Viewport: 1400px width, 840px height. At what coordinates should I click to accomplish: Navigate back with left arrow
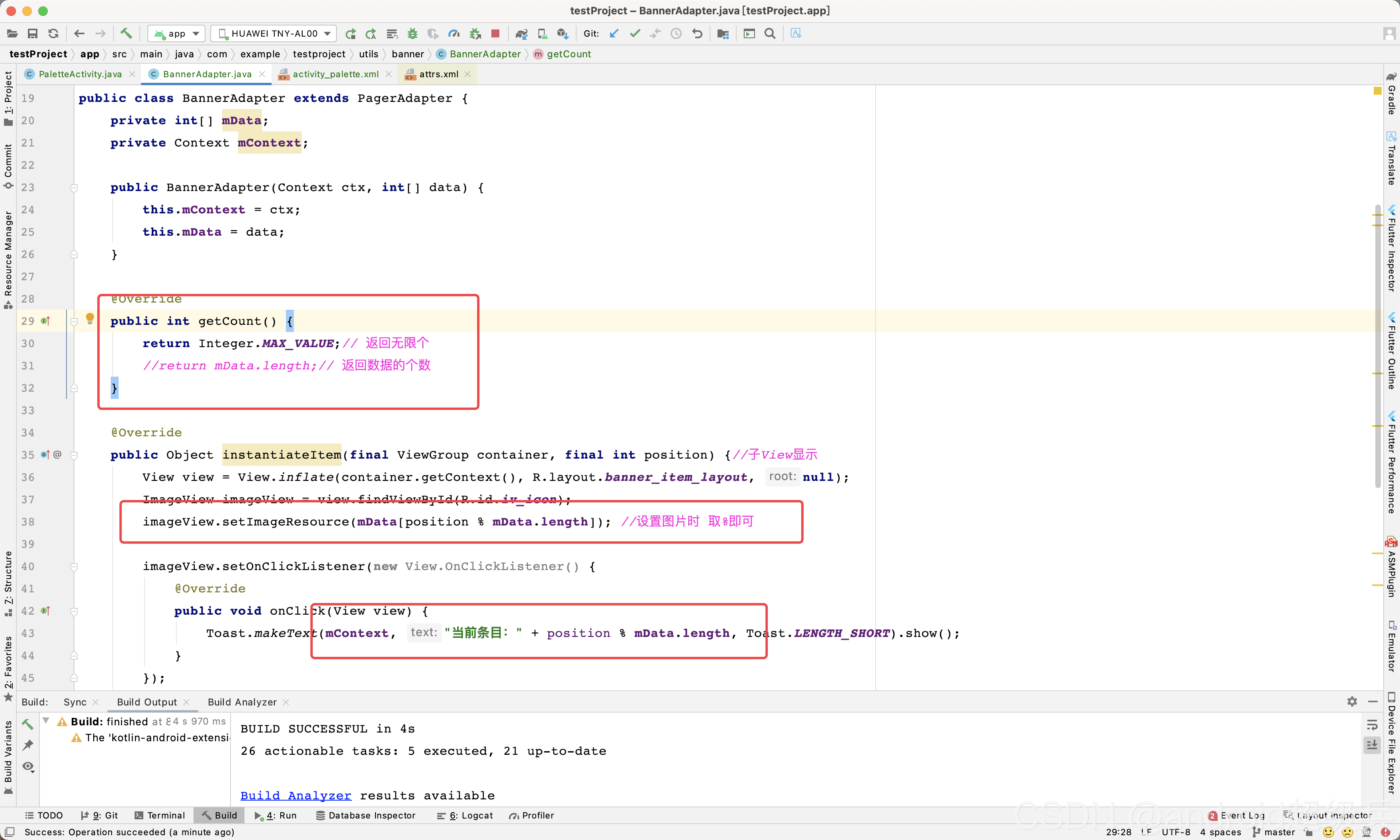click(x=79, y=33)
